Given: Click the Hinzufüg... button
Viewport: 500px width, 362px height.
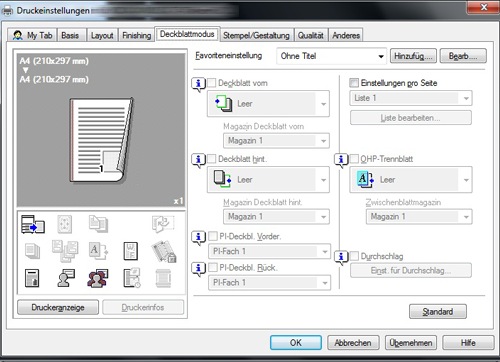Looking at the screenshot, I should click(413, 56).
